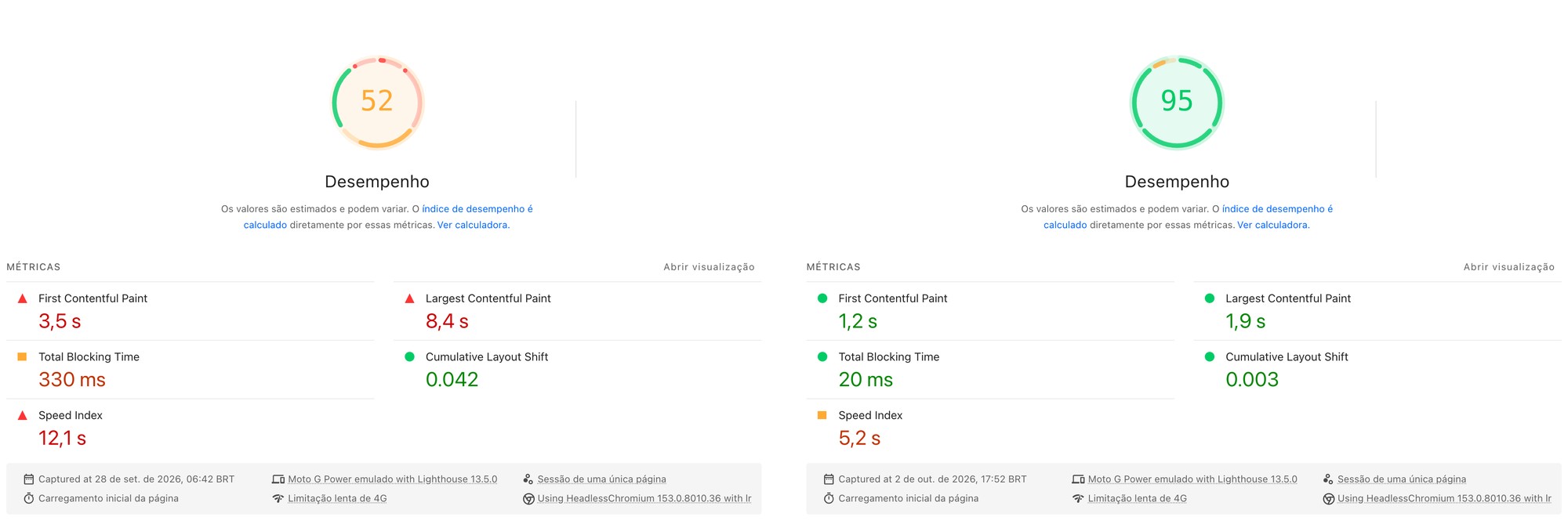This screenshot has height=524, width=1568.
Task: Click 'Captured at 2 de out. de 2026' text
Action: click(932, 479)
